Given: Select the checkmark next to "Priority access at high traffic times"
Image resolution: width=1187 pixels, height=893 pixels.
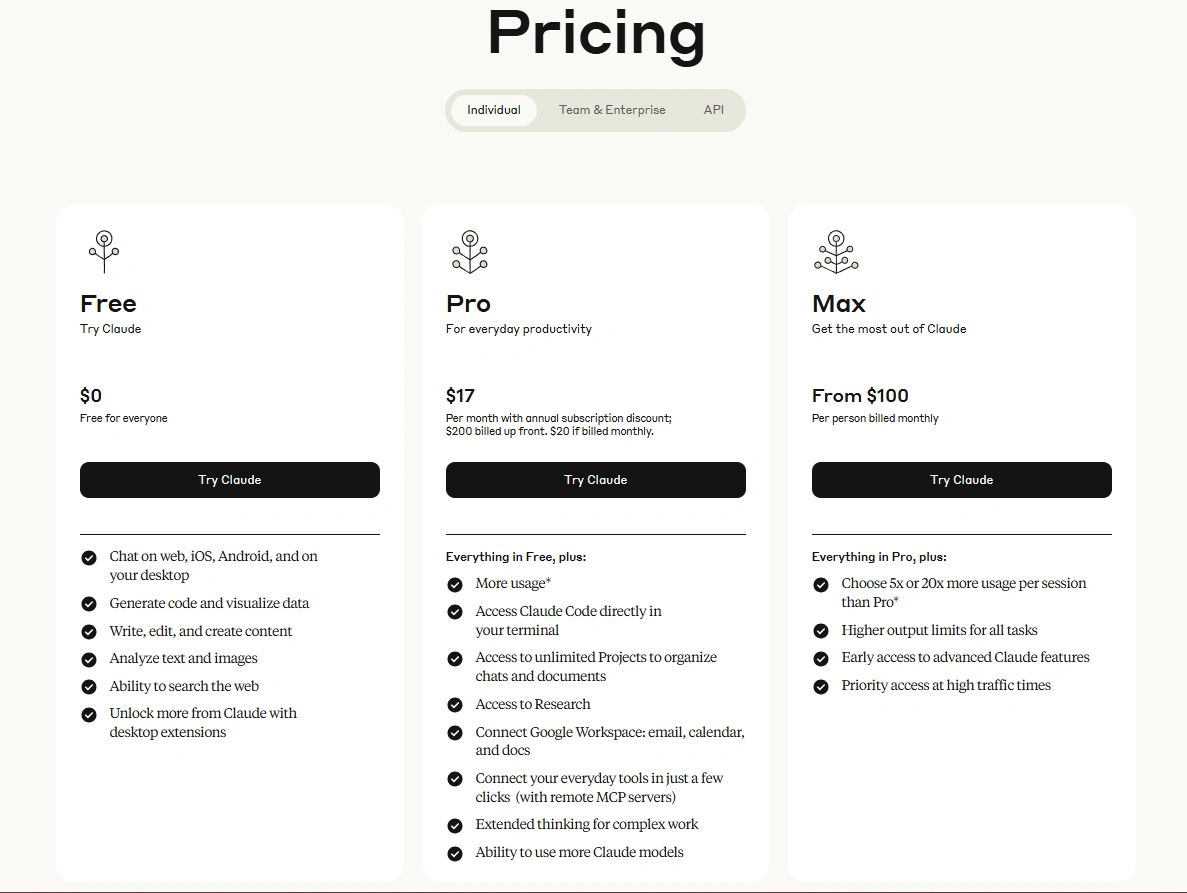Looking at the screenshot, I should (820, 685).
